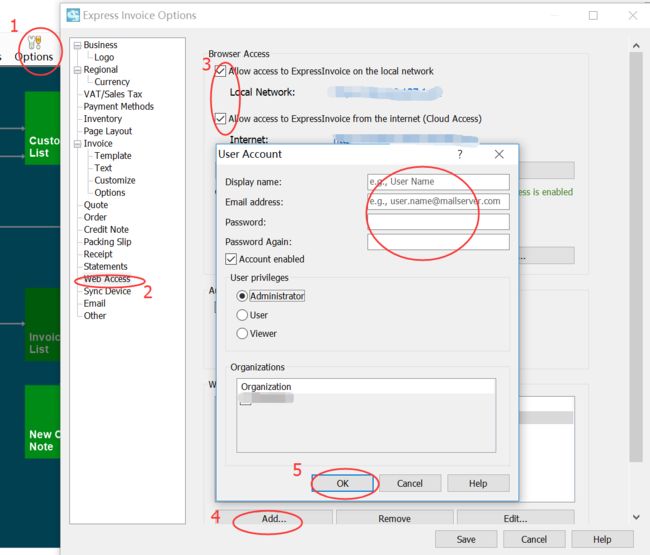Select the User privilege radio button
Viewport: 650px width, 555px height.
pos(242,315)
